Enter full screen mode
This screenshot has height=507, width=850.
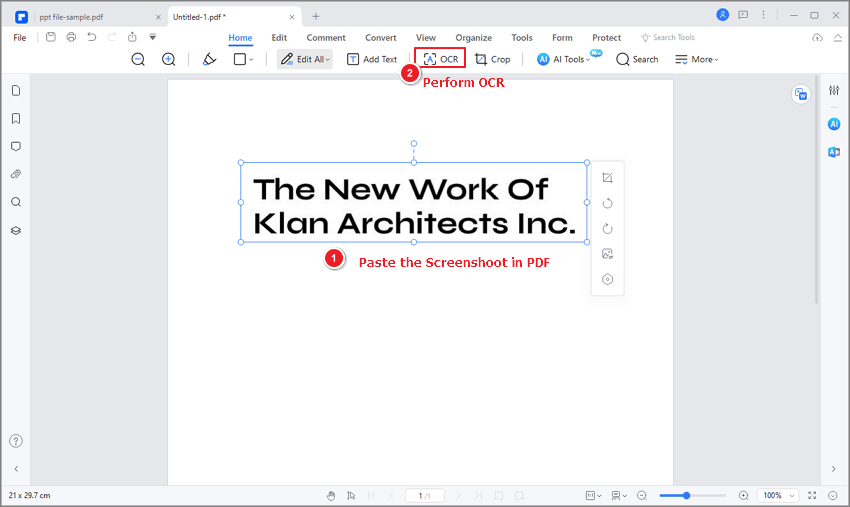(x=812, y=496)
